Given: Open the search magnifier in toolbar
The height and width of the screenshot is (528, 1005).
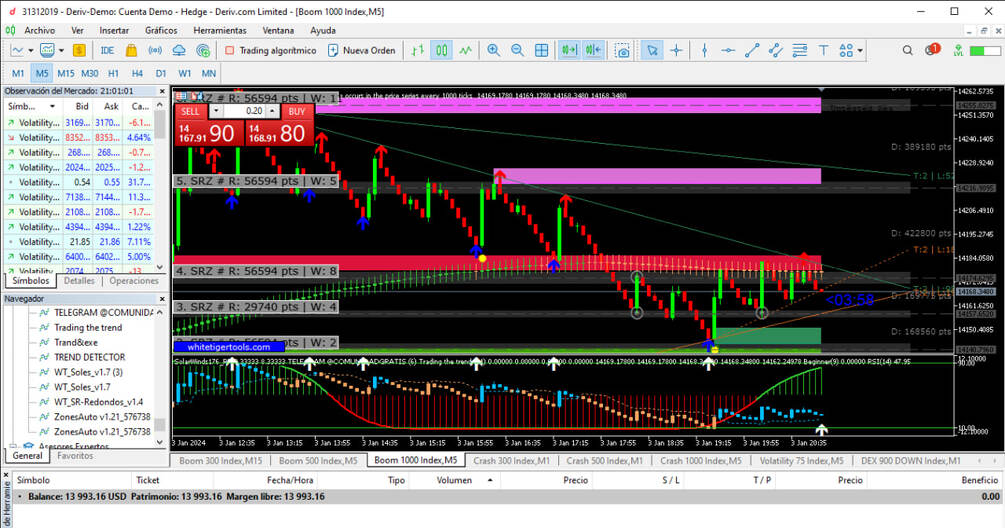Looking at the screenshot, I should point(908,50).
